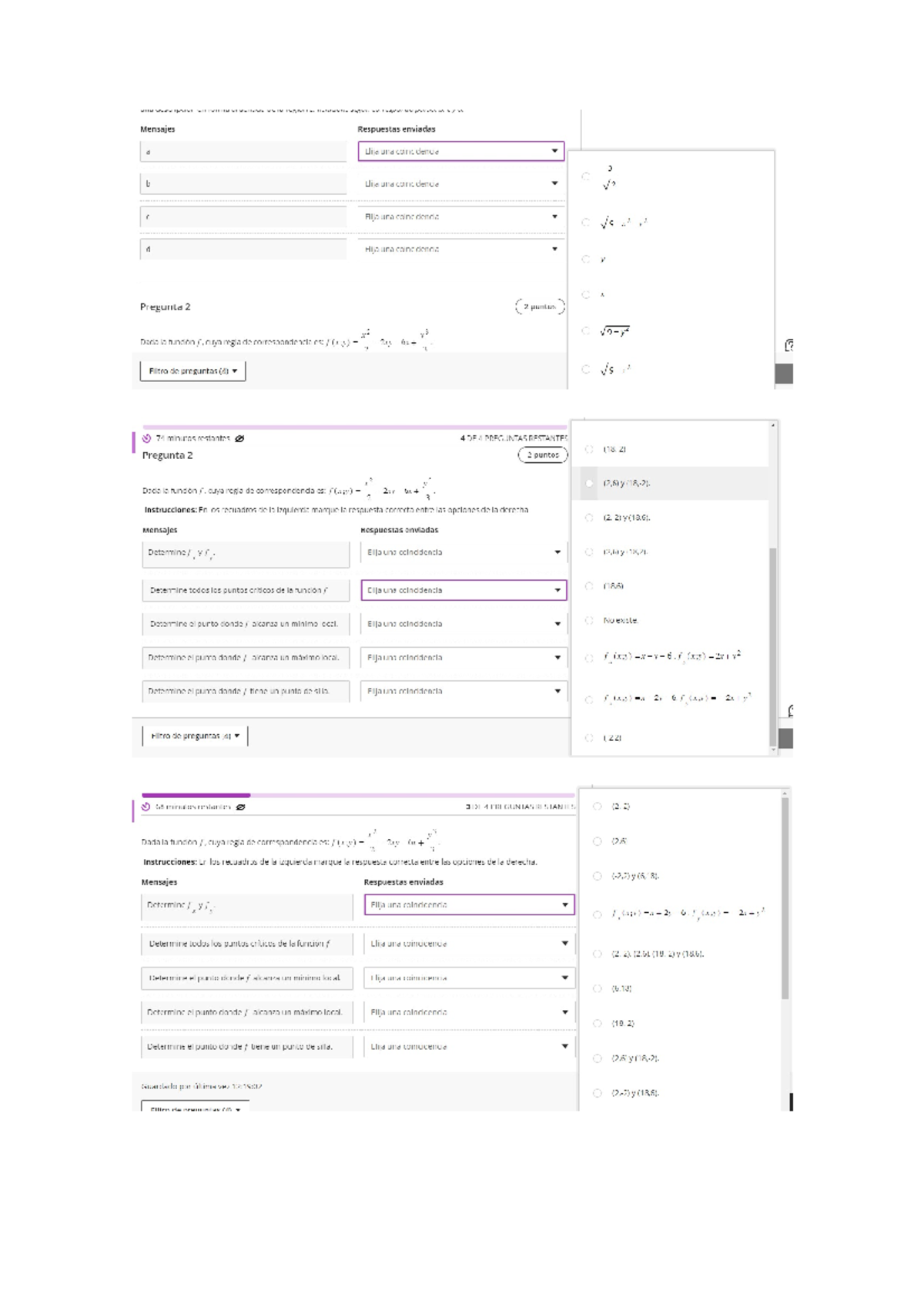Viewport: 924px width, 1308px height.
Task: Select the √(9−y²) answer option
Action: click(587, 331)
